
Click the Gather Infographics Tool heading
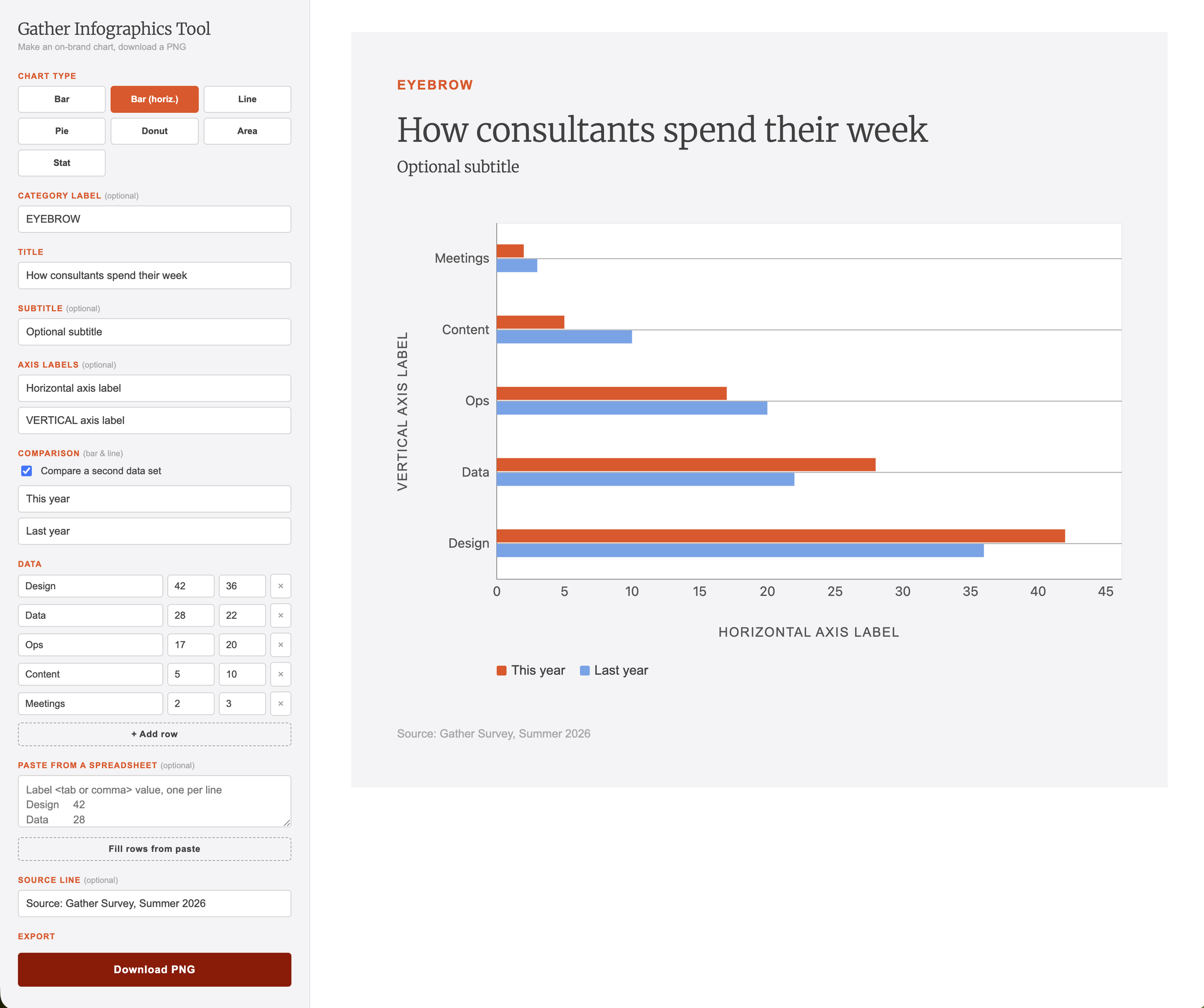click(x=114, y=29)
